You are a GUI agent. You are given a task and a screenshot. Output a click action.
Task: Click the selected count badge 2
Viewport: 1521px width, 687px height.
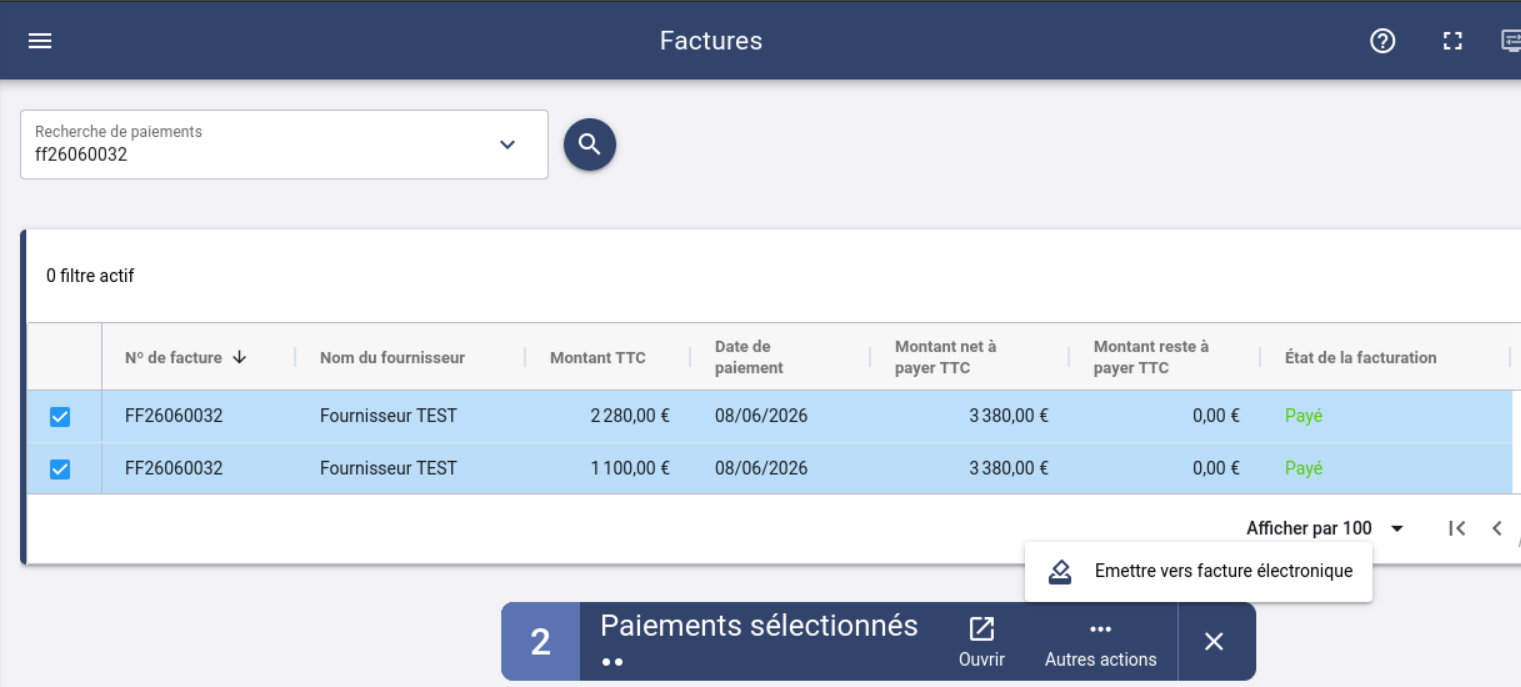point(540,642)
